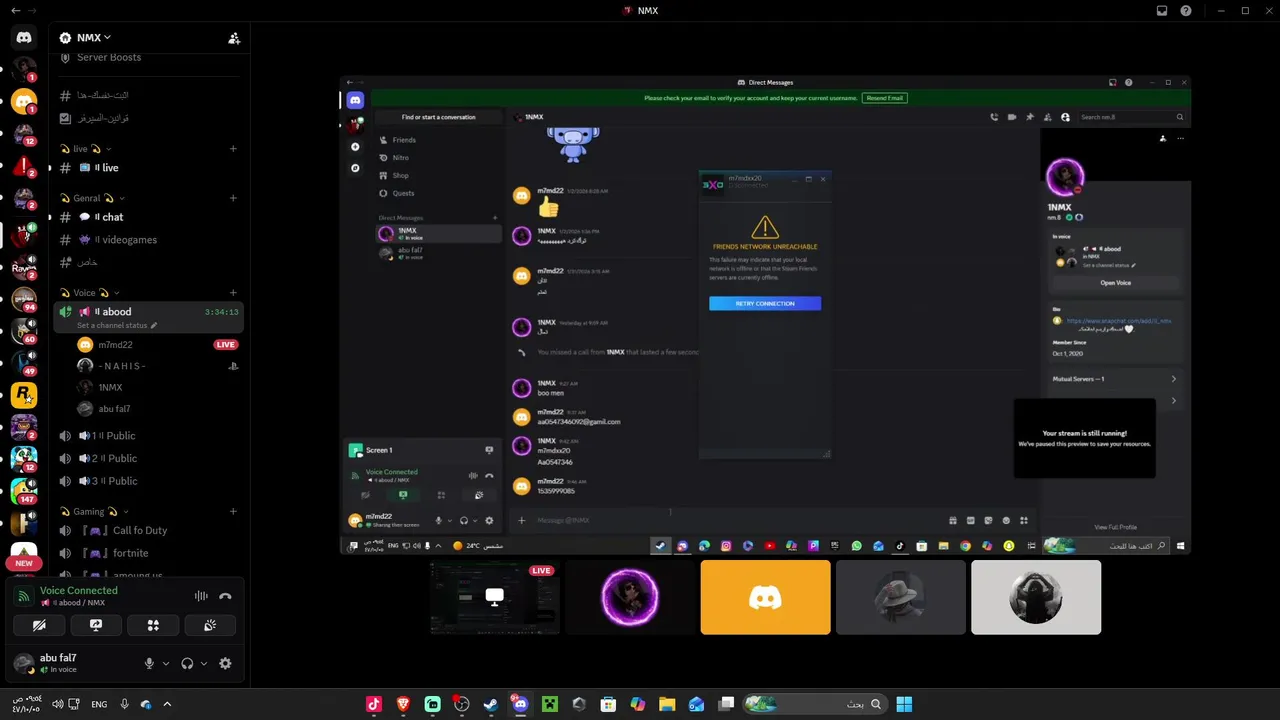Viewport: 1280px width, 720px height.
Task: Open Minecraft from the taskbar
Action: 549,704
